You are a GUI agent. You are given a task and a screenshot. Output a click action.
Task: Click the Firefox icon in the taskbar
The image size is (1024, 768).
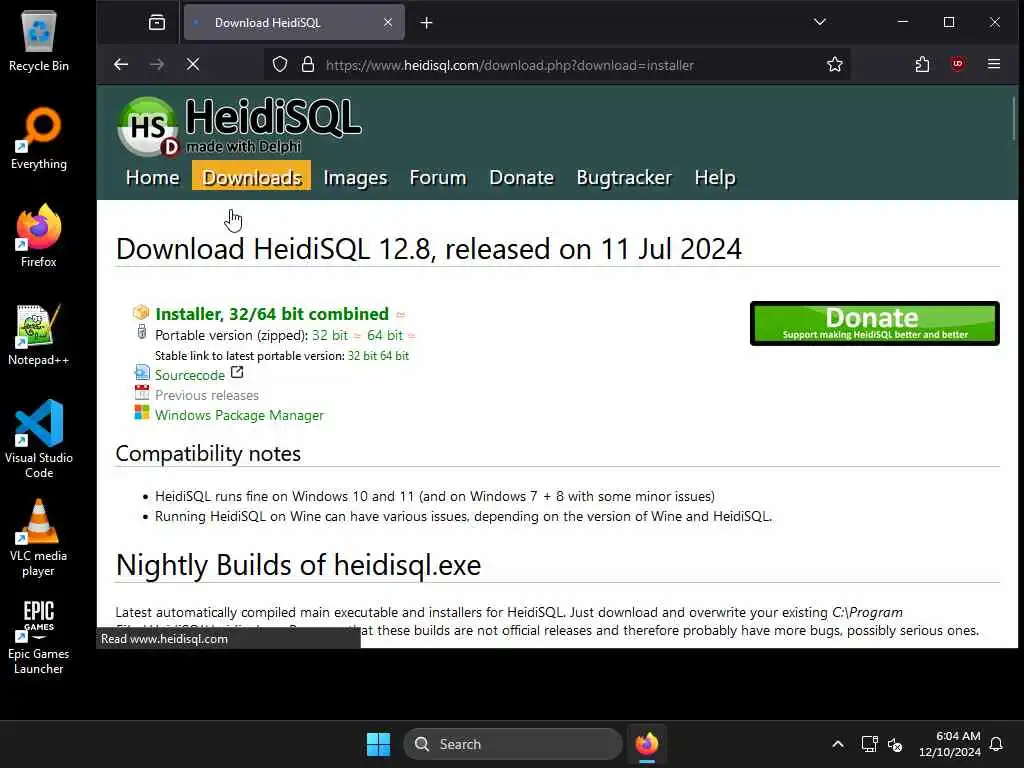647,744
